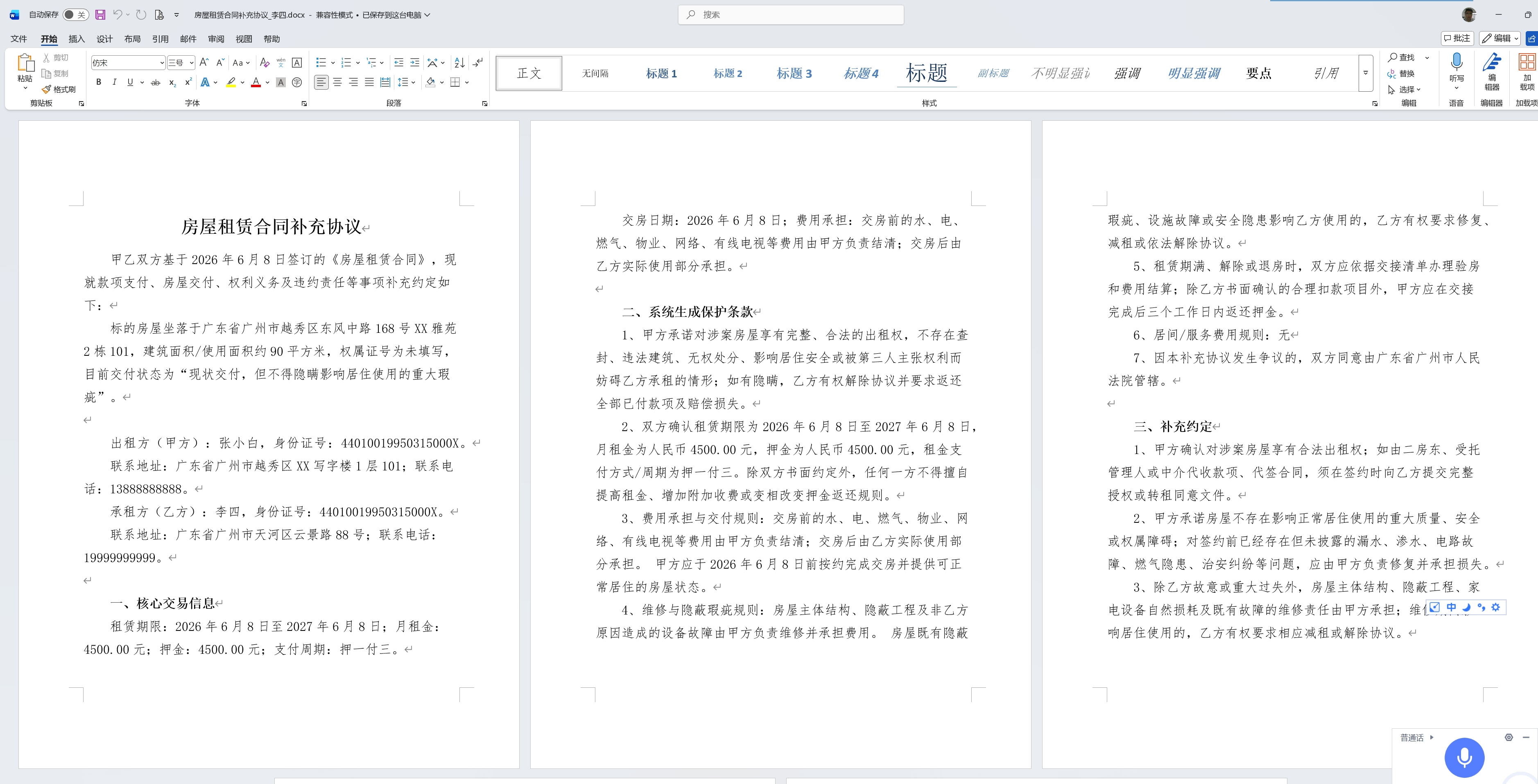Screen dimensions: 1538x784
Task: Click the Replace (替换) button
Action: pyautogui.click(x=1402, y=73)
